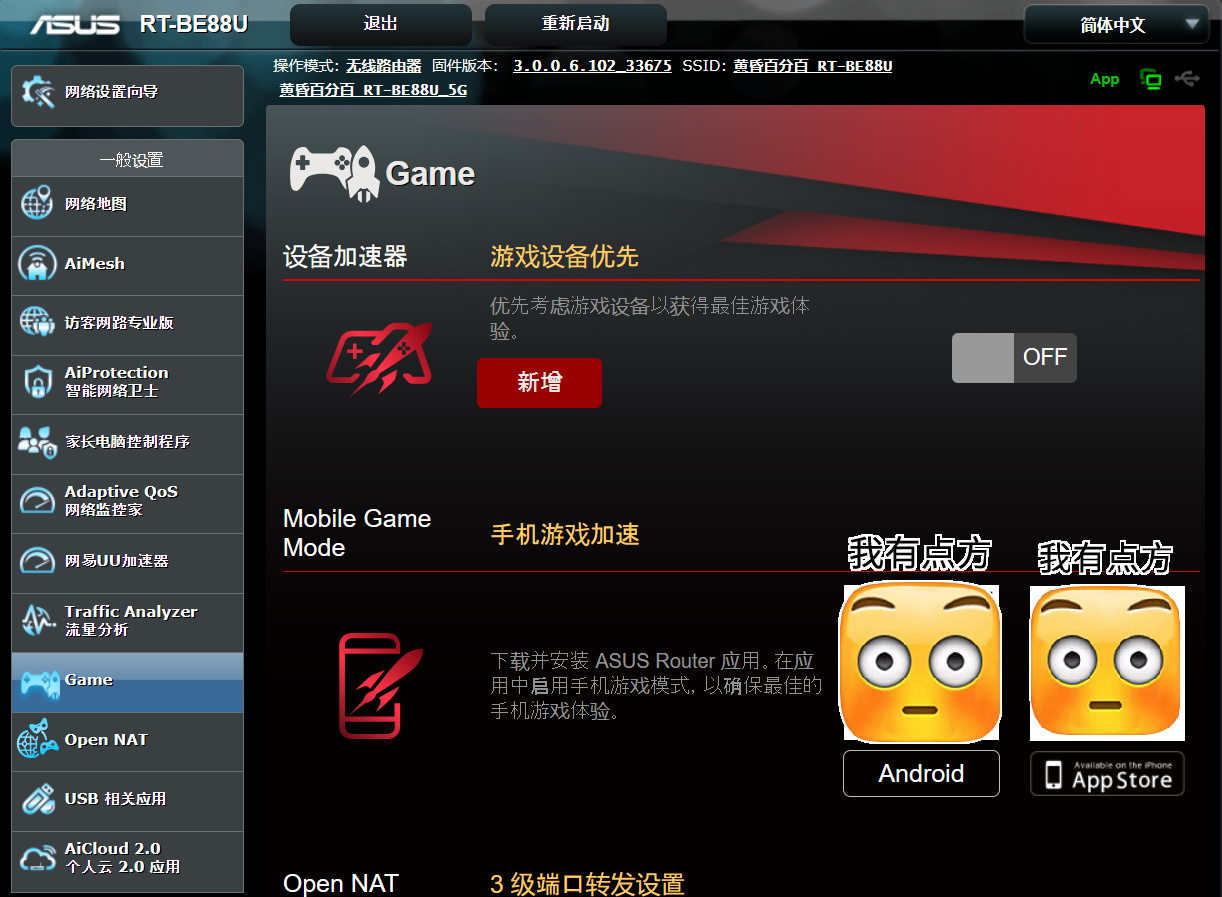Open the 无线路由器 operation mode link
Screen dimensions: 1222x897
384,66
